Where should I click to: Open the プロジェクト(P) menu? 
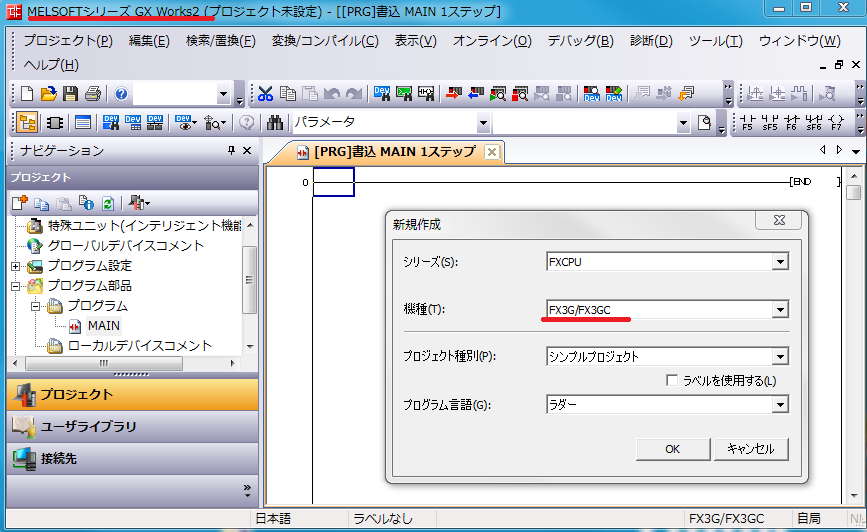[68, 41]
